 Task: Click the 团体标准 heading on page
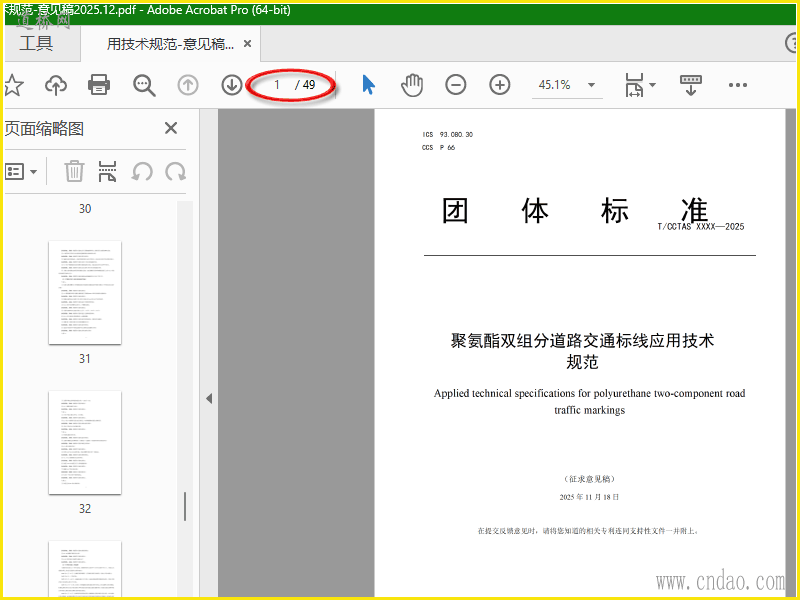[574, 211]
